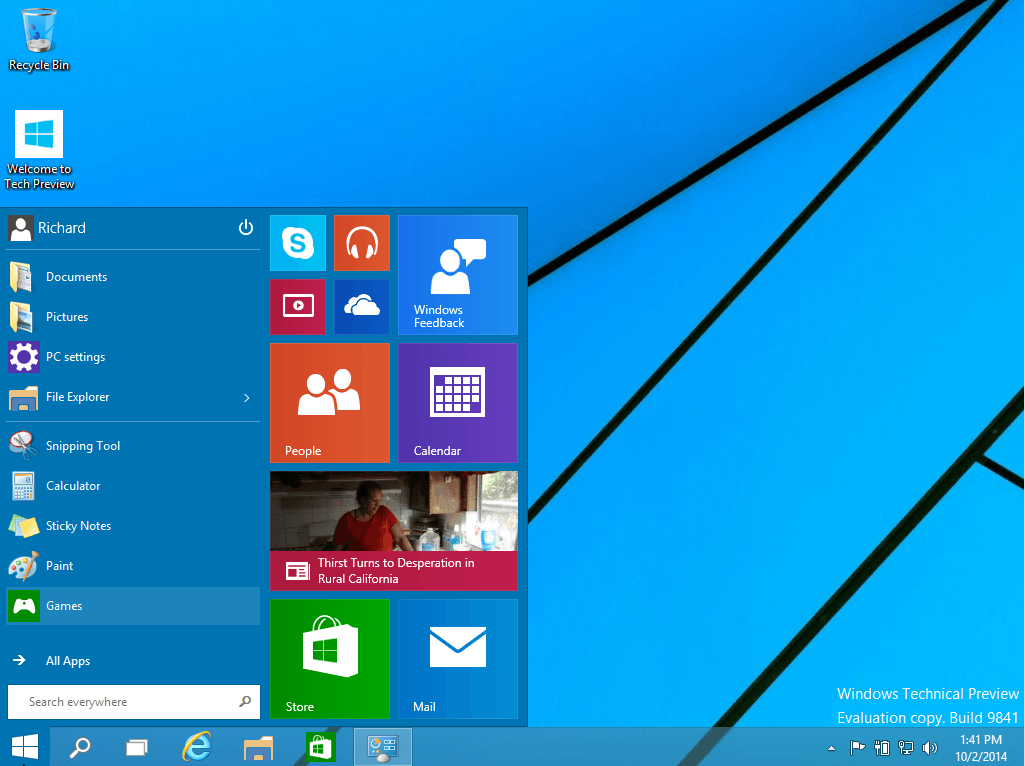The image size is (1025, 766).
Task: Click the Richard user name
Action: point(61,228)
